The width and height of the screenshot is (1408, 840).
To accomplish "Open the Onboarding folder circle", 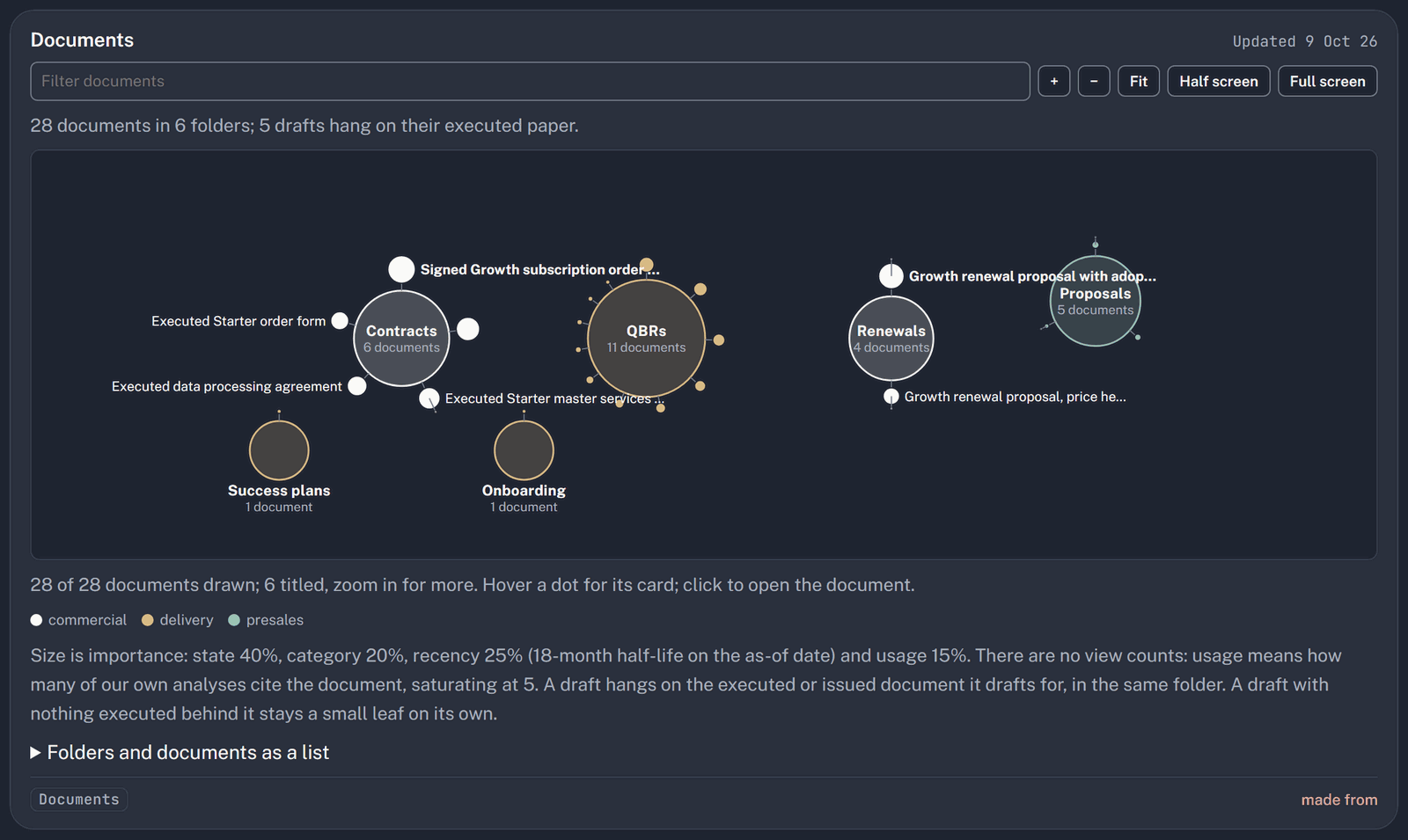I will pos(524,450).
